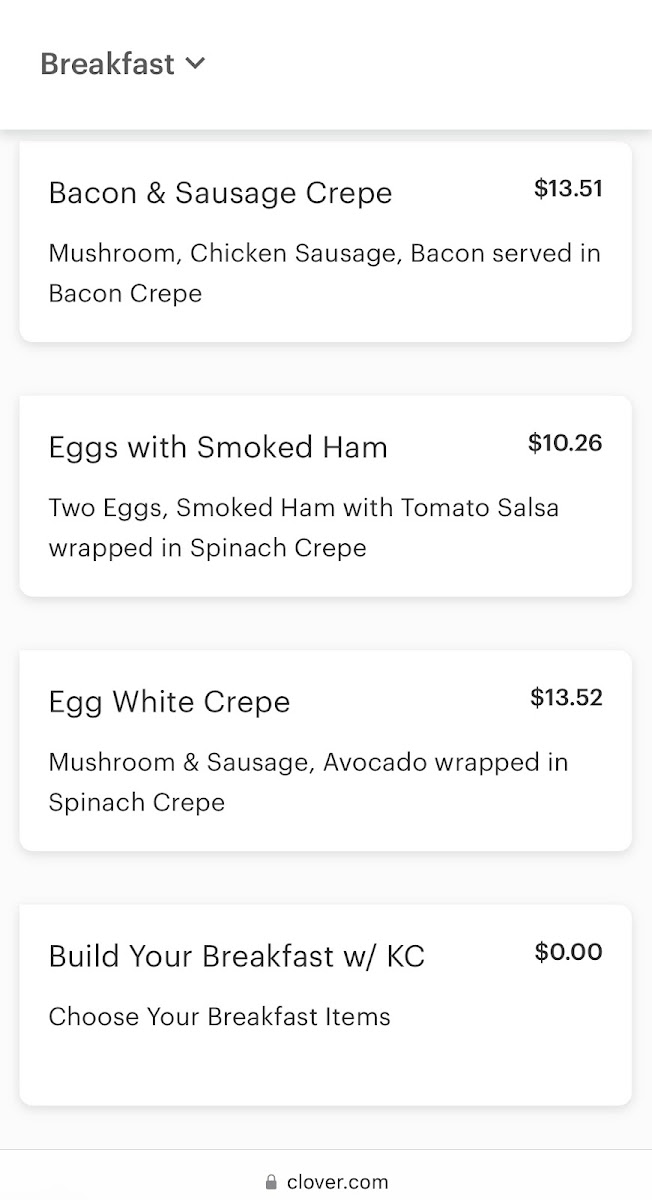This screenshot has width=652, height=1200.
Task: Select the clover.com address text
Action: [337, 1183]
